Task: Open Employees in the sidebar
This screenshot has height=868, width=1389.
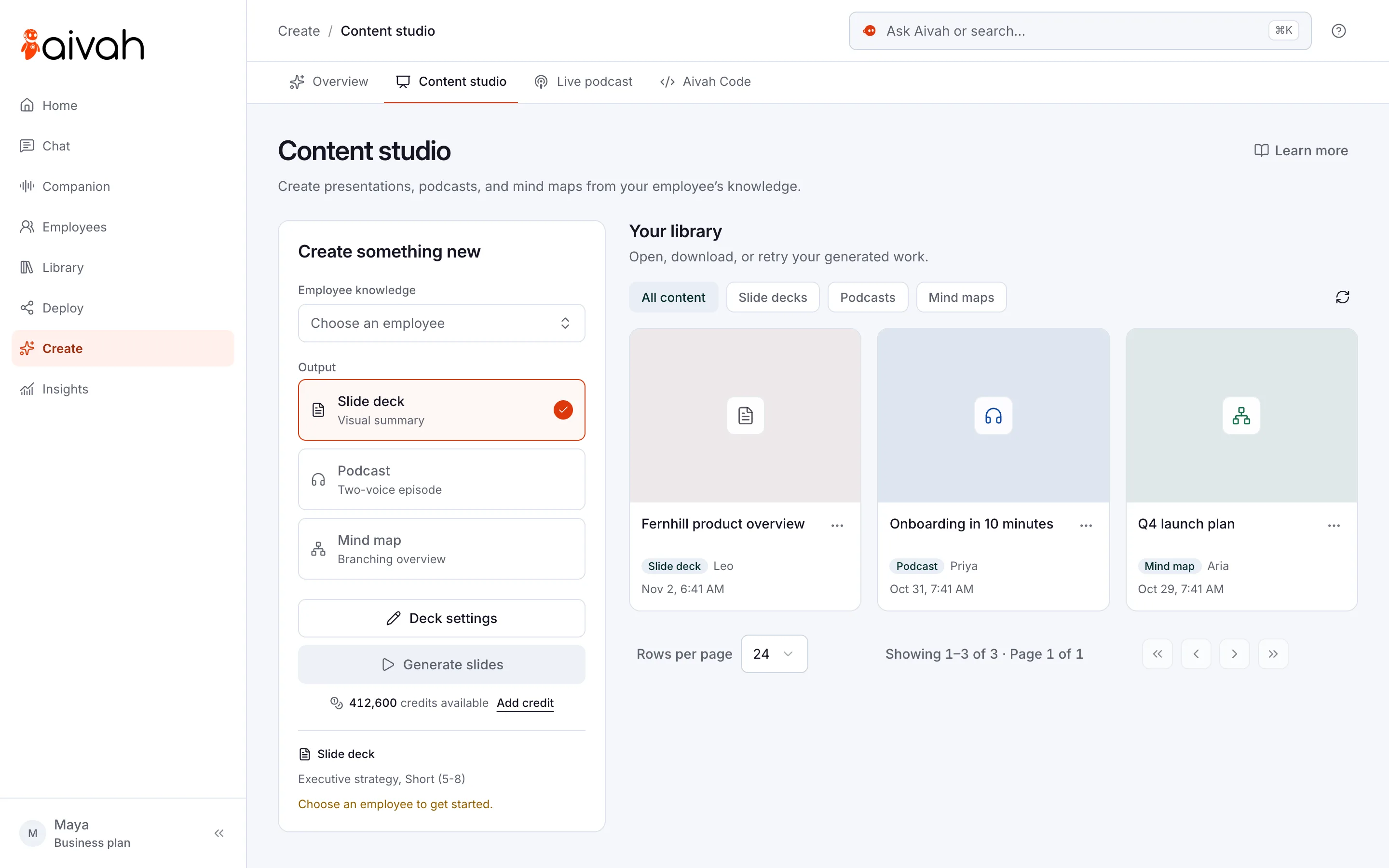Action: click(x=123, y=227)
